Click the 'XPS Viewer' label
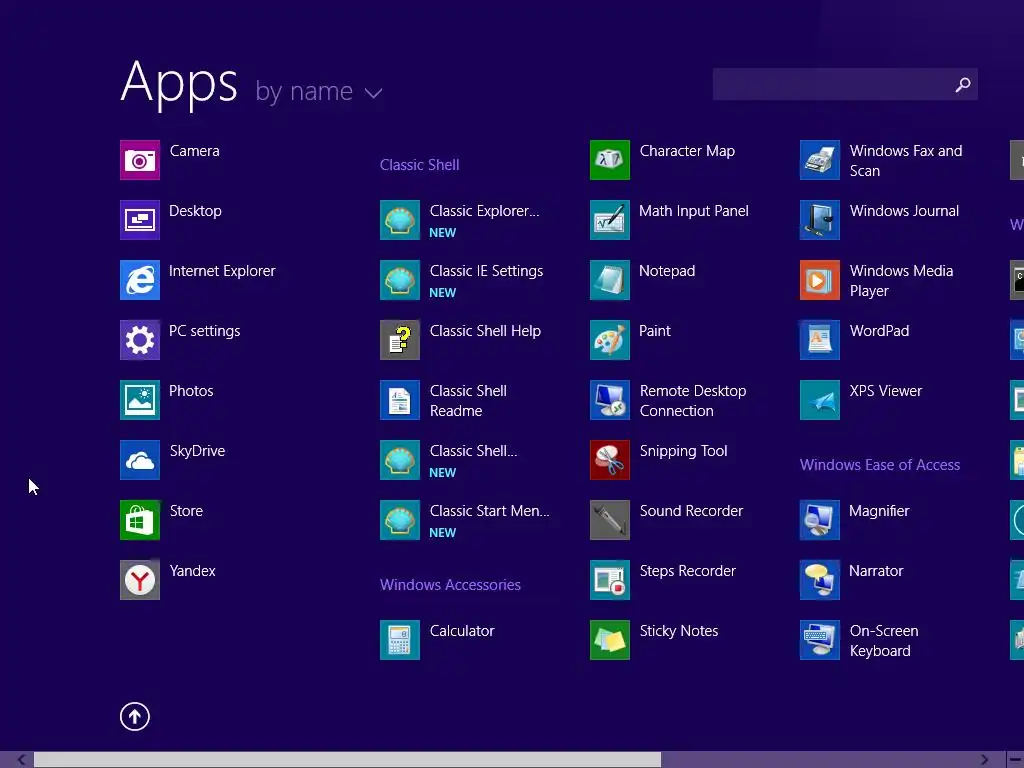This screenshot has width=1024, height=768. click(886, 391)
